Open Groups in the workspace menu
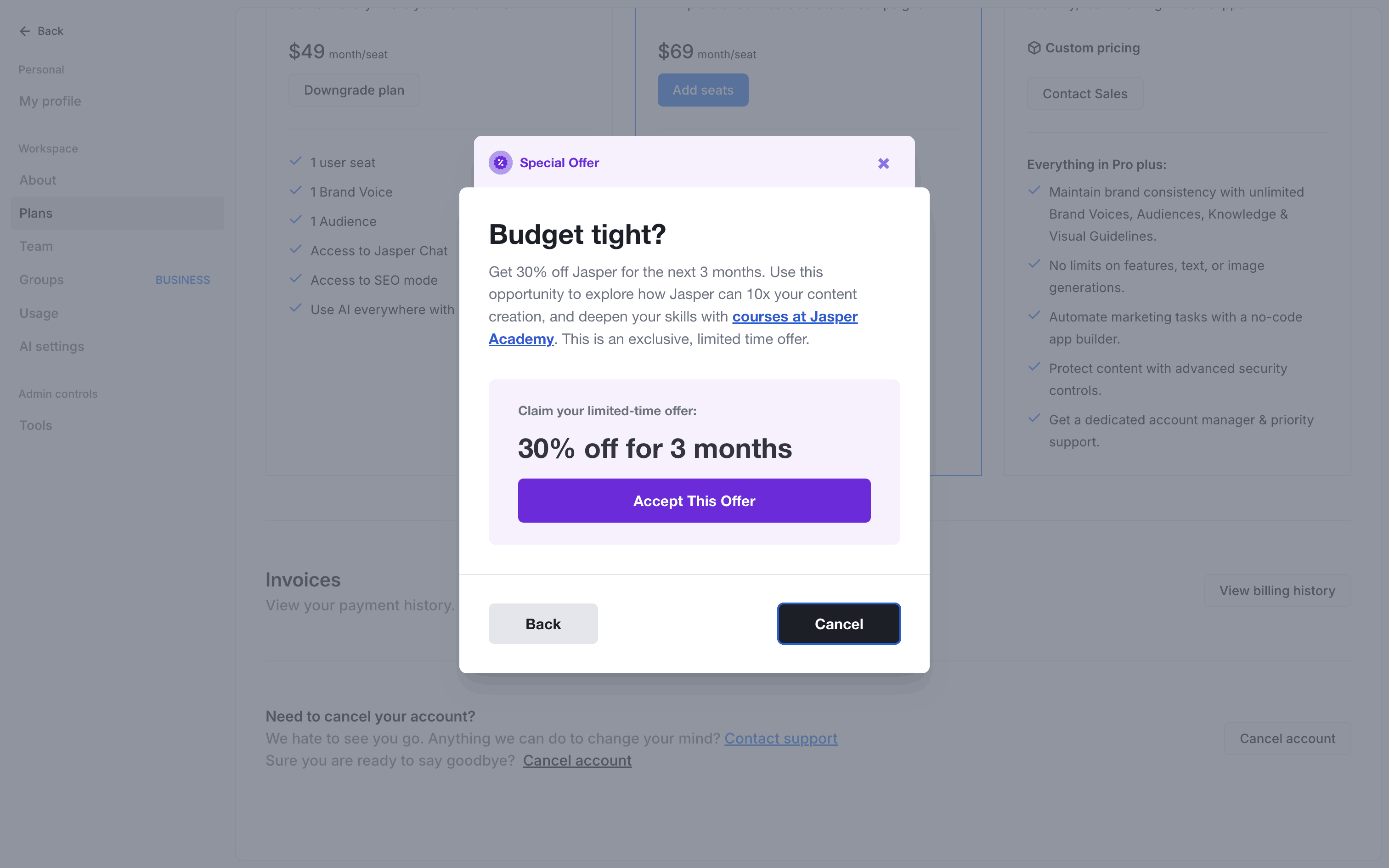Viewport: 1389px width, 868px height. (x=42, y=280)
